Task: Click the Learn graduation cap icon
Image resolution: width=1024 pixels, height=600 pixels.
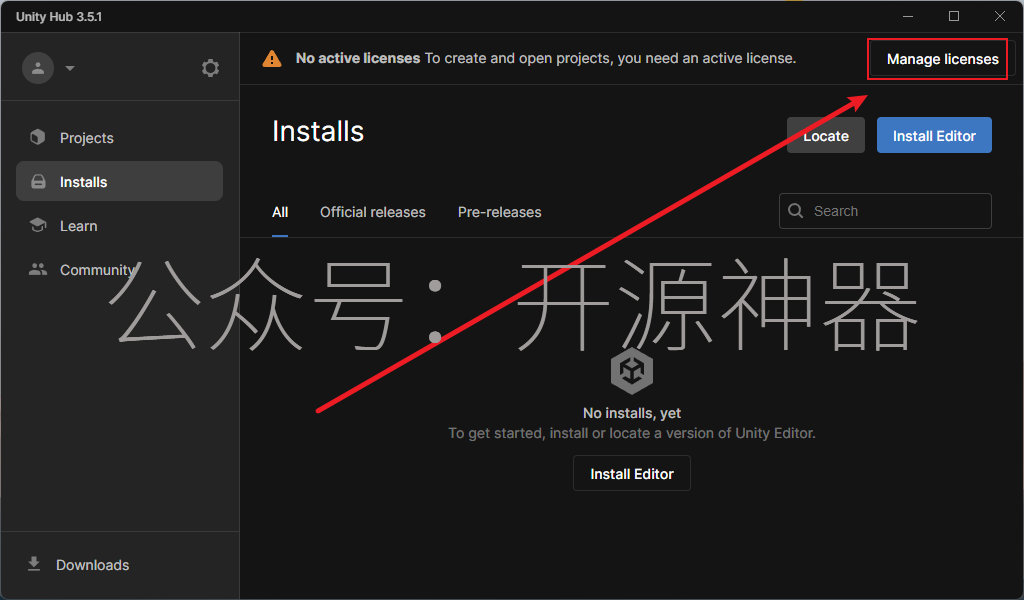Action: tap(38, 225)
